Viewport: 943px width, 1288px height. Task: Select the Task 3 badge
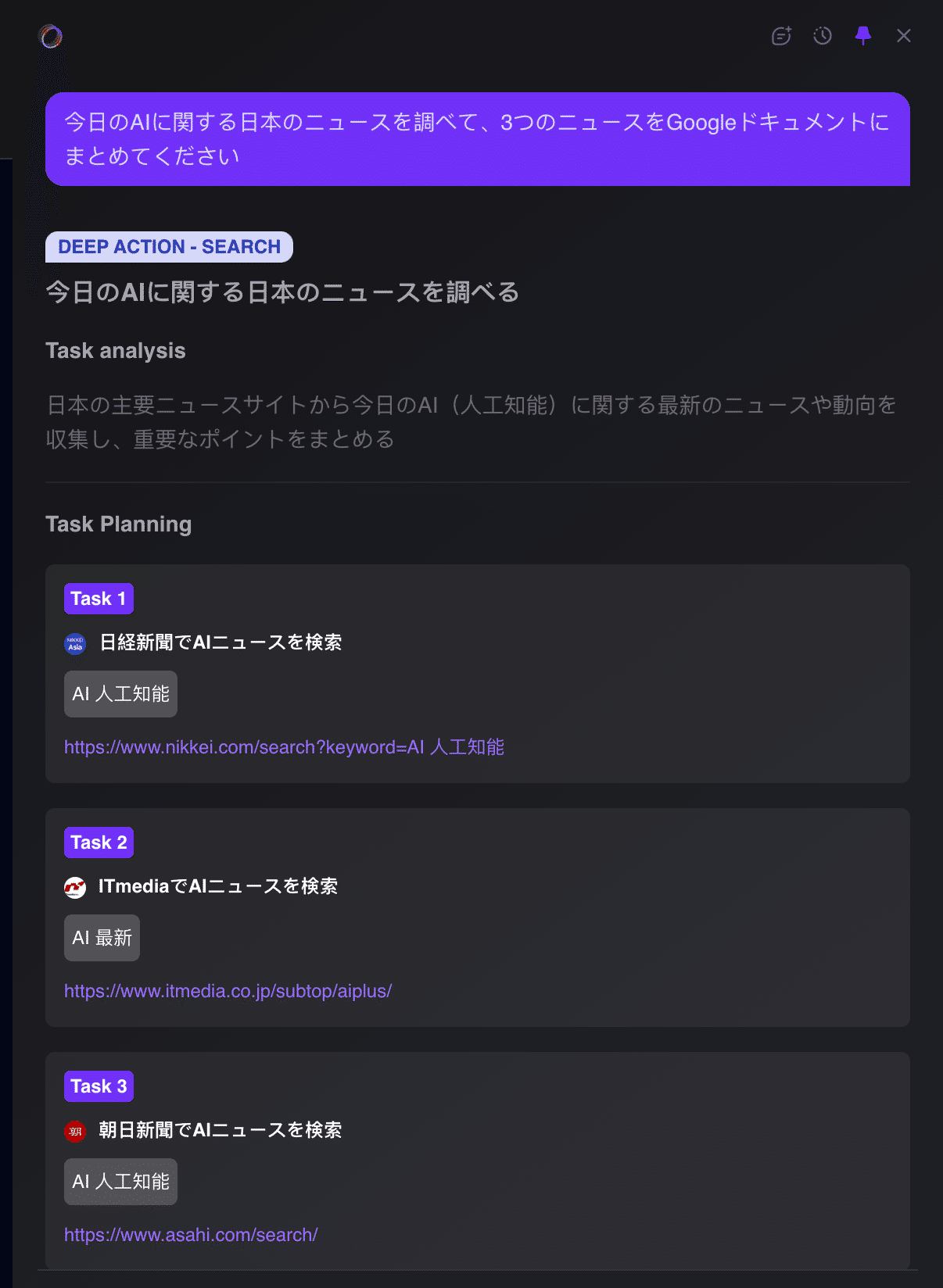tap(99, 1086)
